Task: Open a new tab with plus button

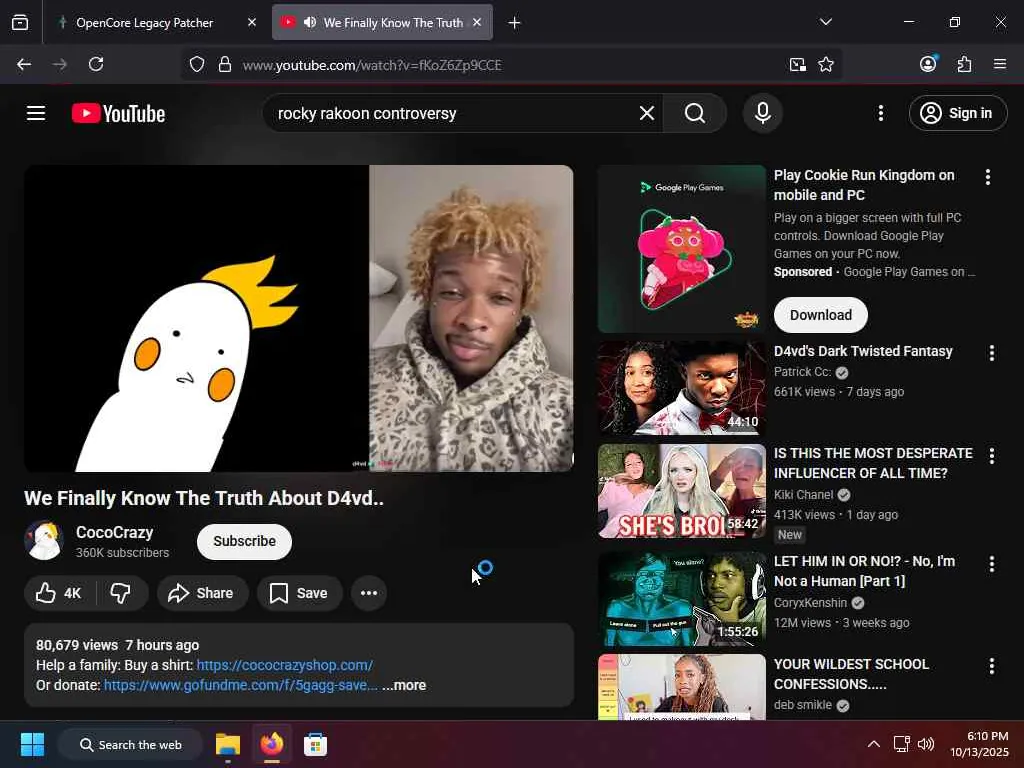Action: click(515, 23)
